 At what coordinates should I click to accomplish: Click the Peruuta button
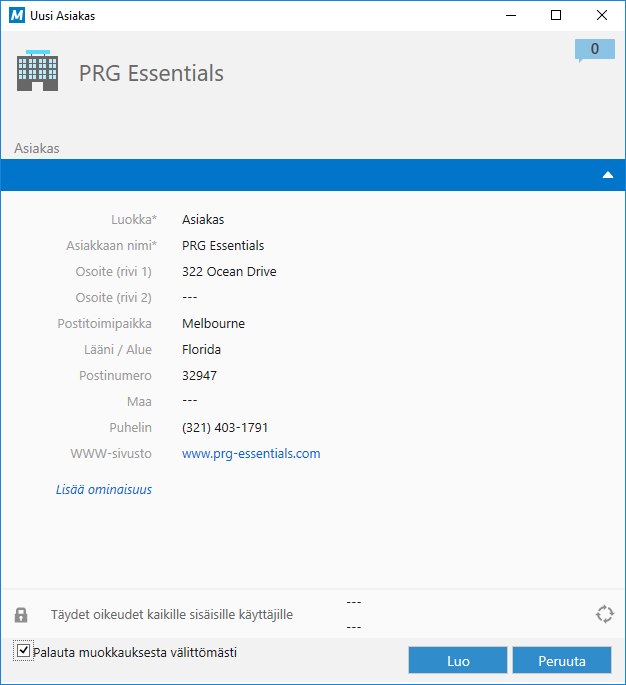[x=562, y=661]
